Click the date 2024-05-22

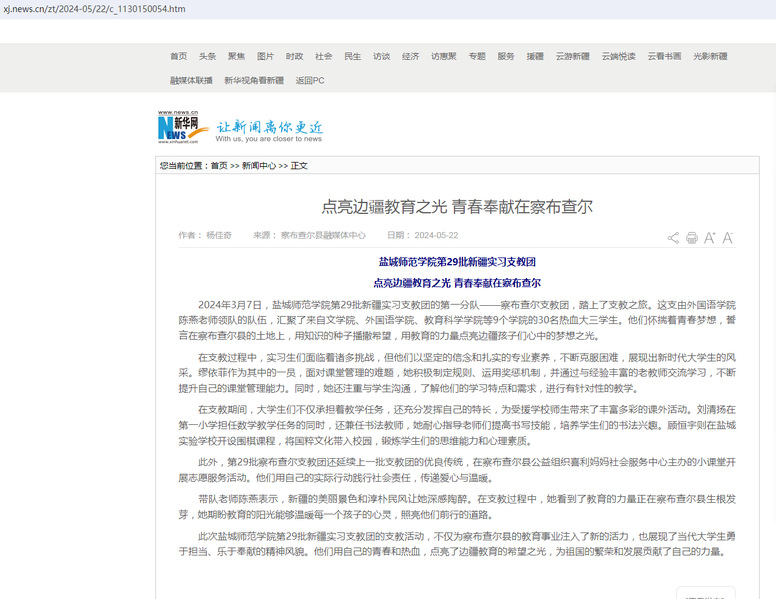436,235
